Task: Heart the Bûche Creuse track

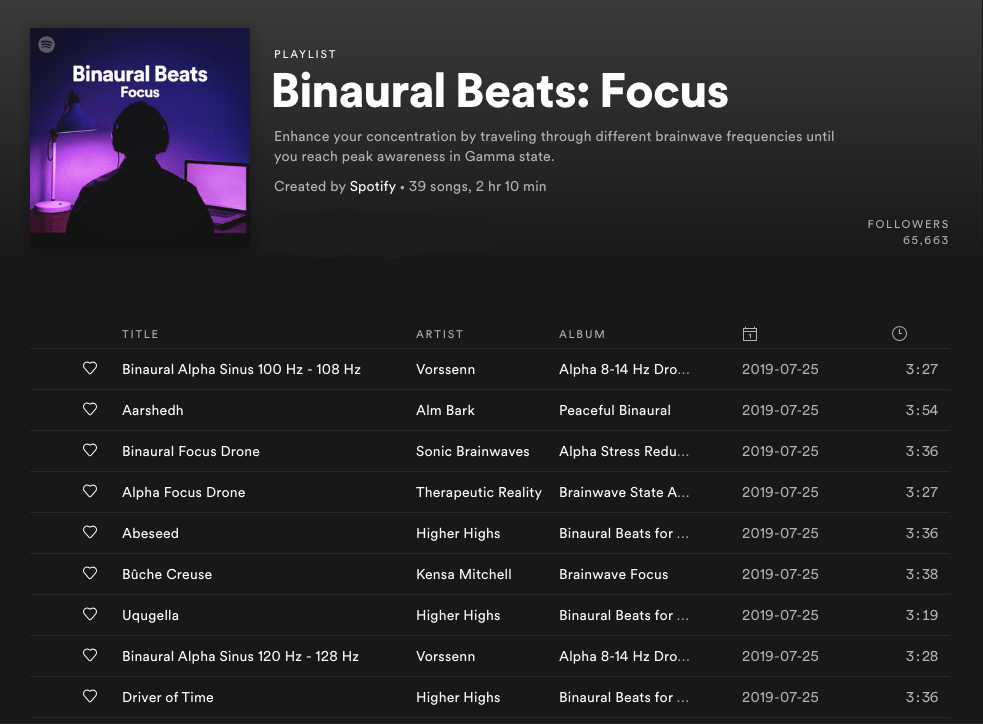Action: click(90, 573)
